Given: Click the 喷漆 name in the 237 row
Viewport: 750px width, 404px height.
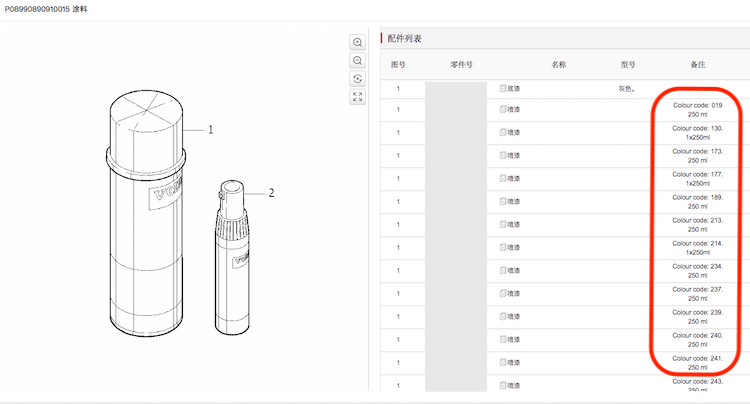Looking at the screenshot, I should [x=514, y=293].
